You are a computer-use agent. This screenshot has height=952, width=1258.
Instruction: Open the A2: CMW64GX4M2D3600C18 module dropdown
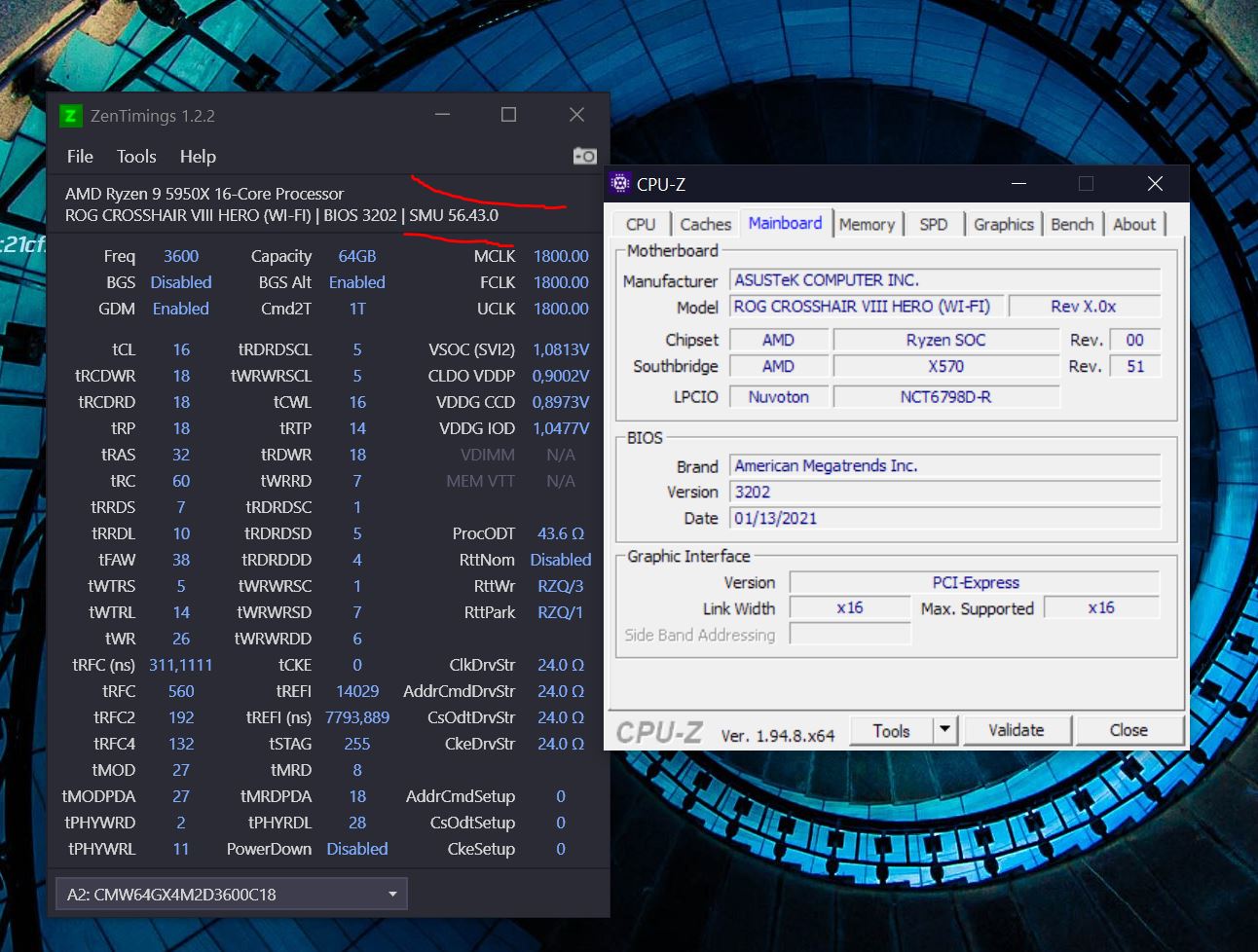click(232, 894)
